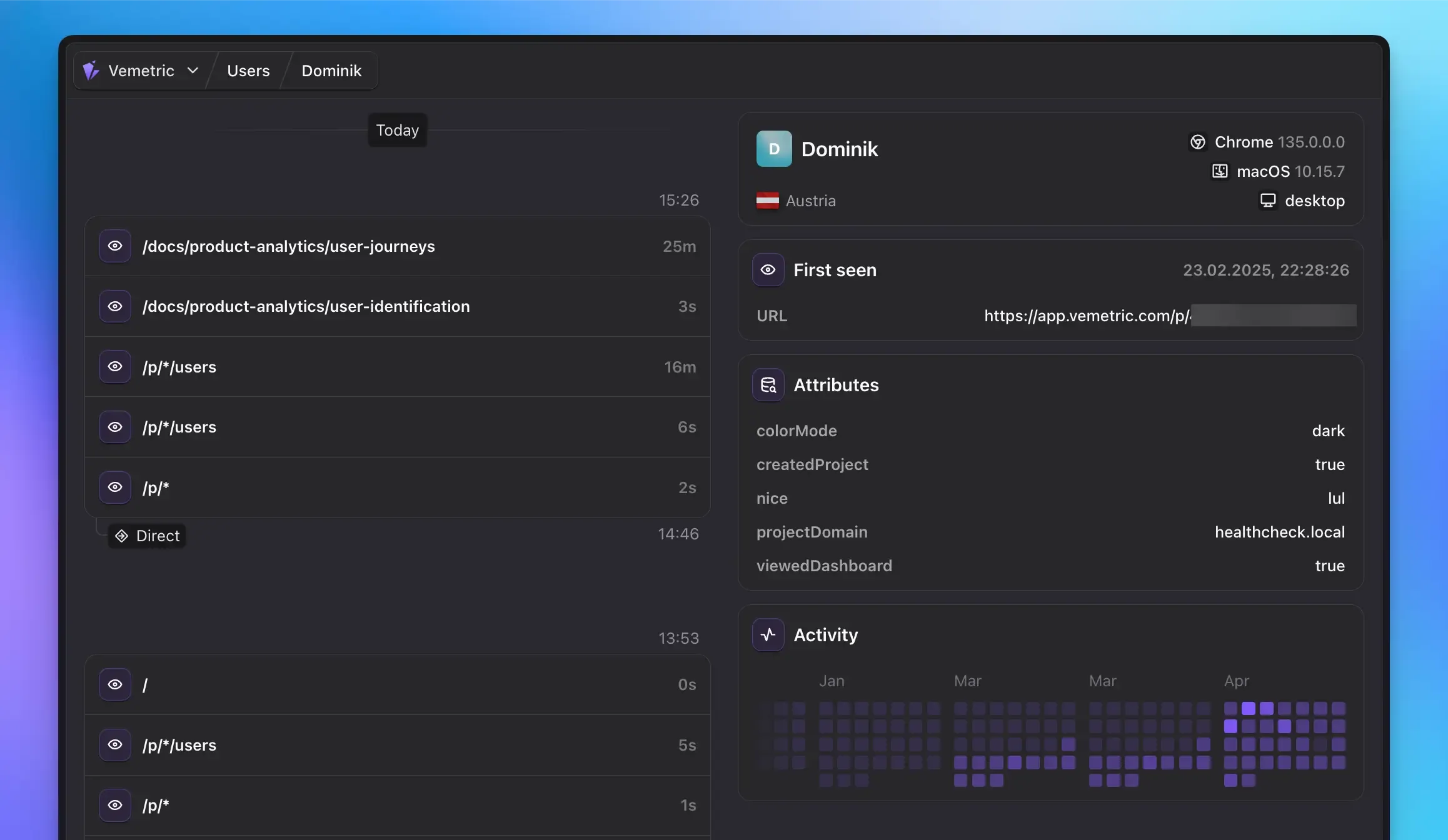This screenshot has height=840, width=1448.
Task: Click the Activity pulse icon
Action: coord(768,634)
